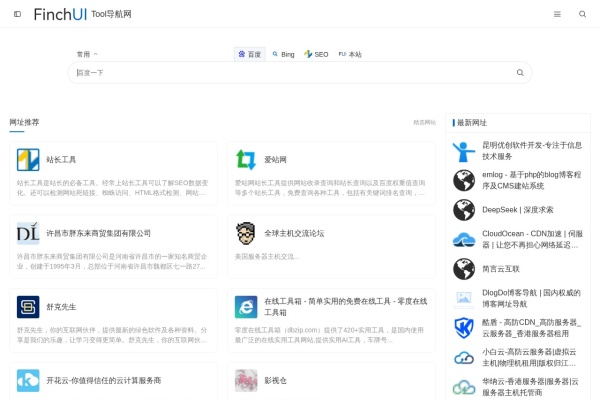
Task: Open 许昌市胖东来商贸集团有限公司 link
Action: coord(98,233)
